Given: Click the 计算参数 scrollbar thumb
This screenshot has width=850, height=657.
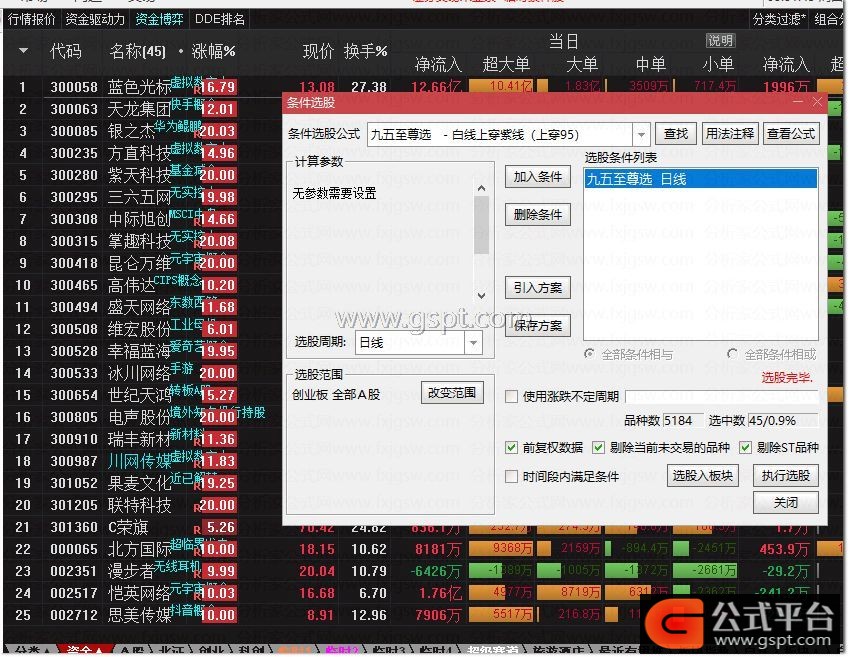Looking at the screenshot, I should [481, 225].
